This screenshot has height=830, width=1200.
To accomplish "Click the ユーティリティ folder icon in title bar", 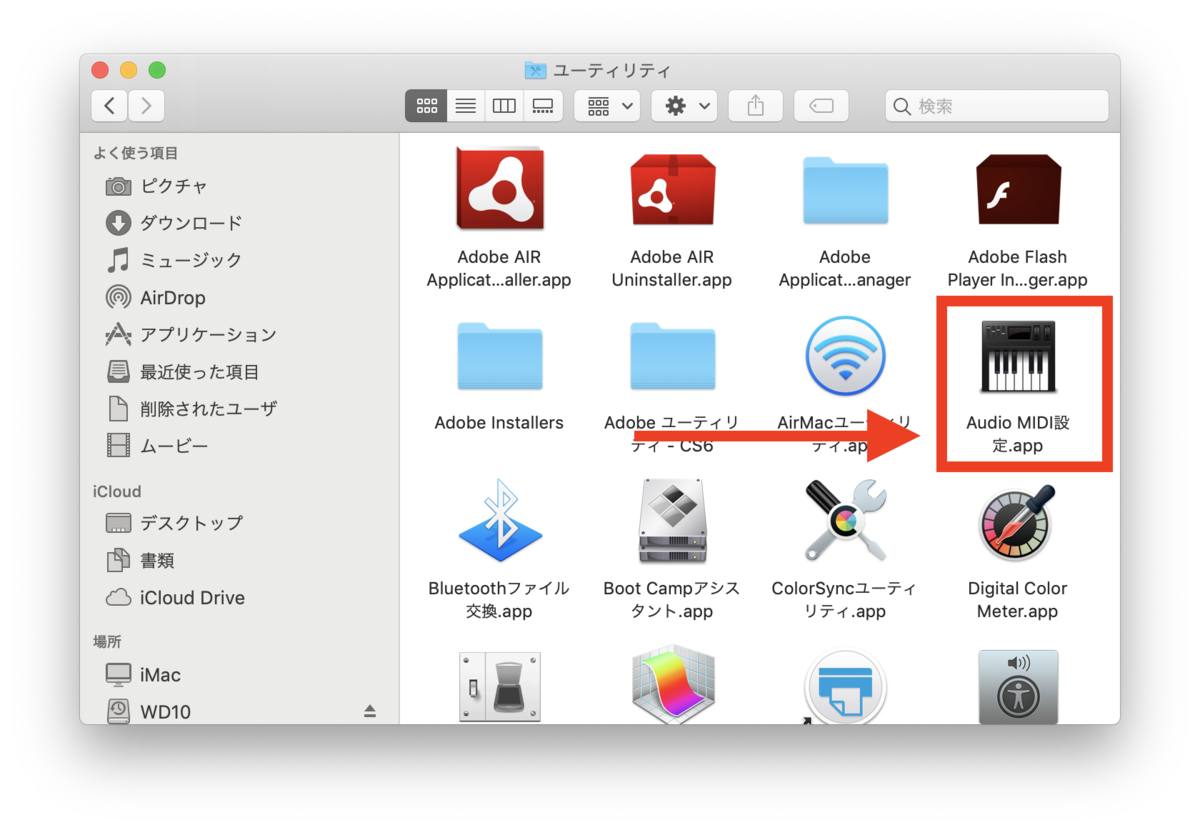I will pos(536,71).
